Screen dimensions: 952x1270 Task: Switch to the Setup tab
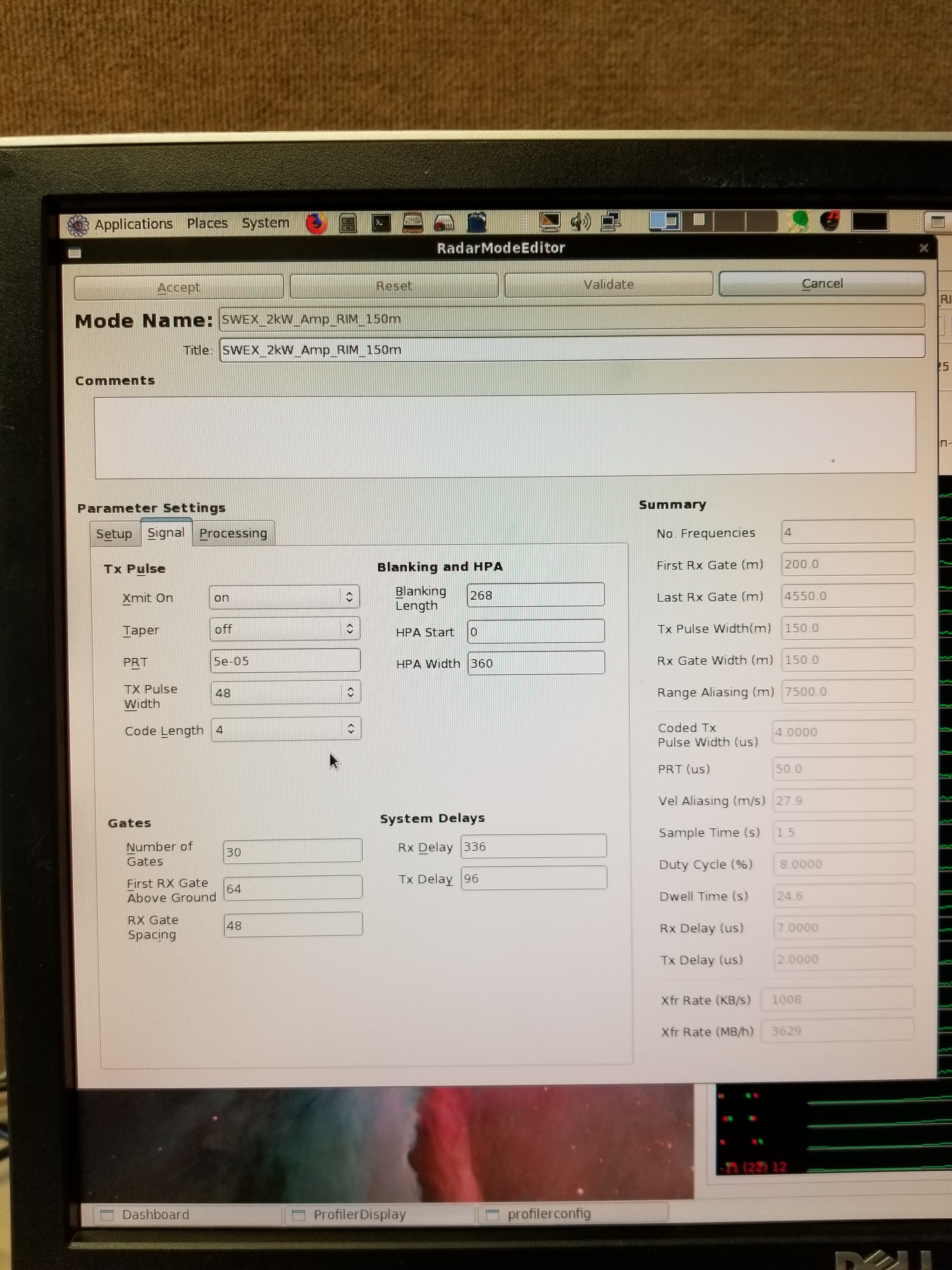click(x=114, y=534)
